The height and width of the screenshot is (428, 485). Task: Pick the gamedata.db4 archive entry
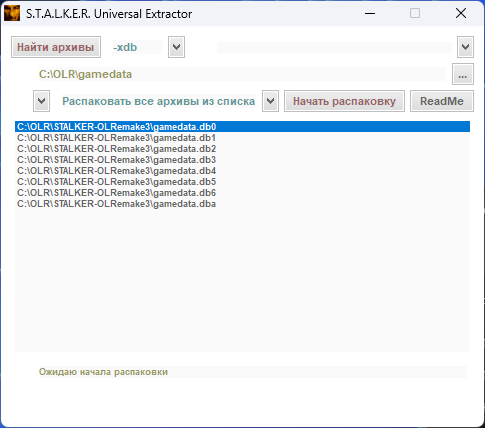click(x=242, y=171)
